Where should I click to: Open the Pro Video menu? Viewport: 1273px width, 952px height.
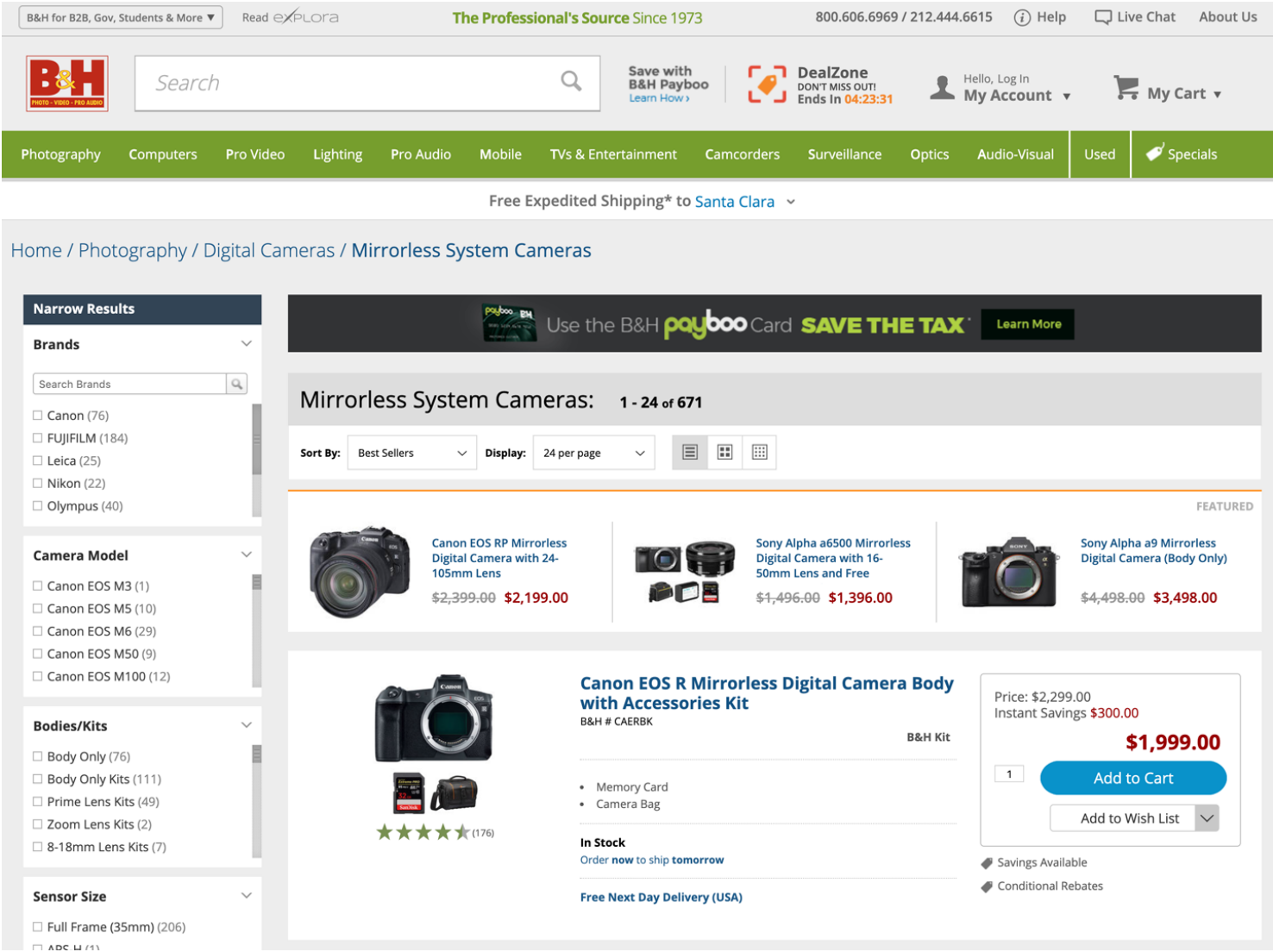[255, 154]
